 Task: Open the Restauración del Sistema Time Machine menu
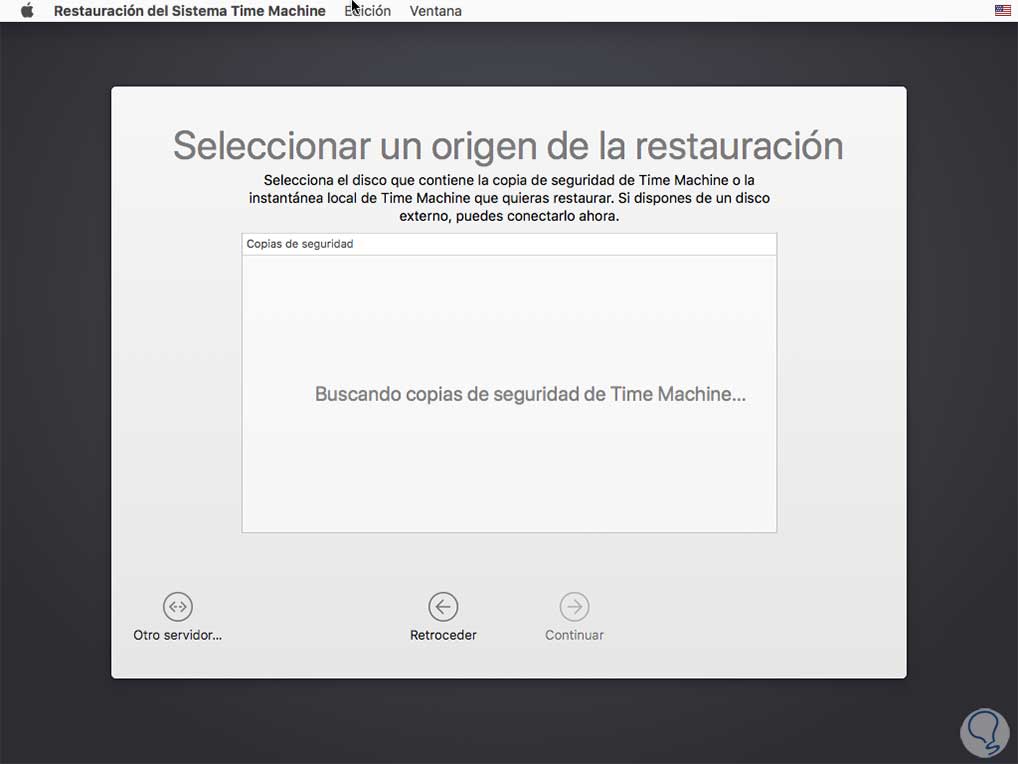[190, 11]
